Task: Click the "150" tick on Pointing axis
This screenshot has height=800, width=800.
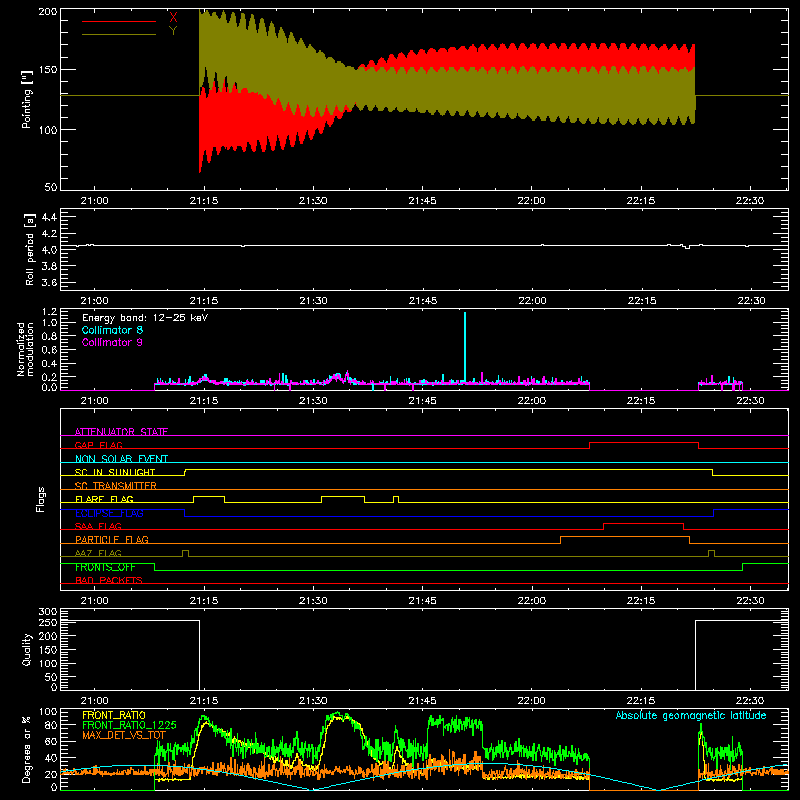Action: (x=48, y=70)
